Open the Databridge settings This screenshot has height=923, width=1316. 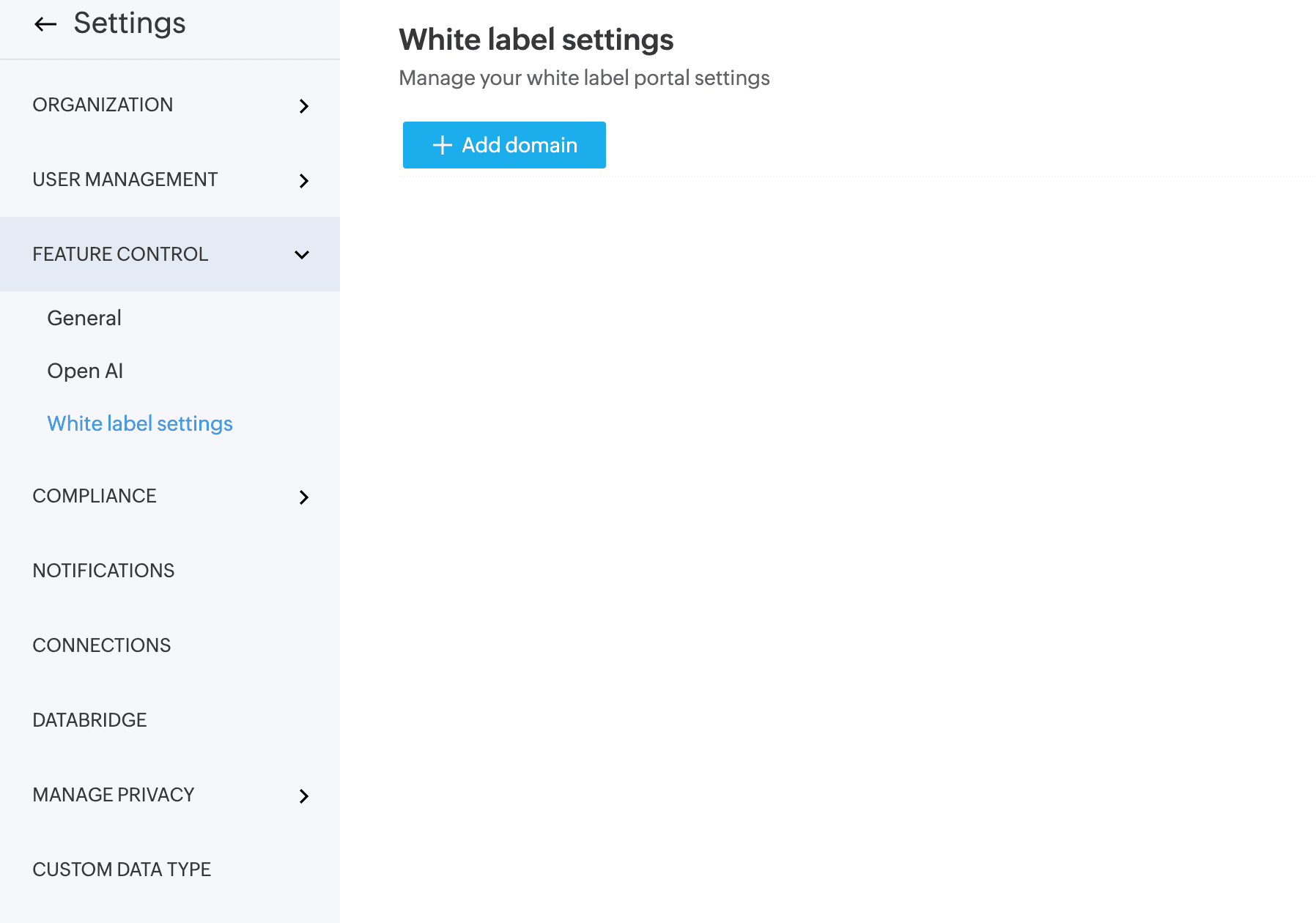click(89, 720)
